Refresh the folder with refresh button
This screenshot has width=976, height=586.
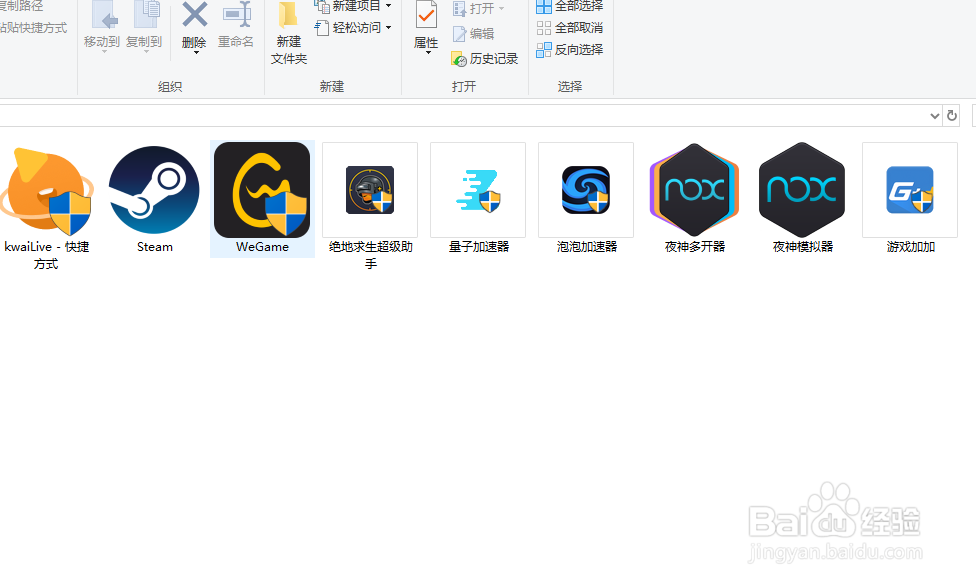(x=952, y=116)
